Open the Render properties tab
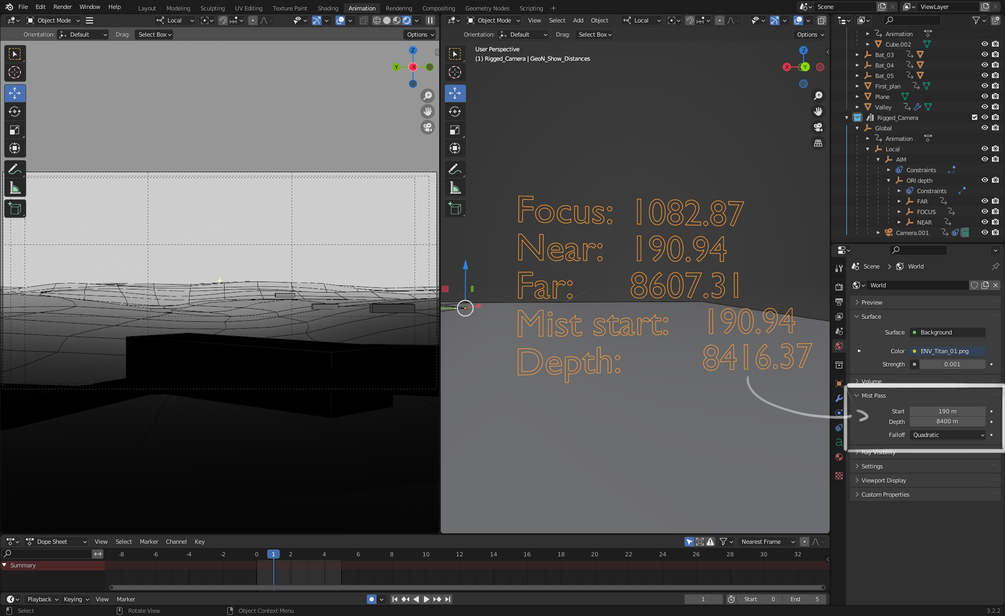Screen dimensions: 1005x616 (x=838, y=287)
